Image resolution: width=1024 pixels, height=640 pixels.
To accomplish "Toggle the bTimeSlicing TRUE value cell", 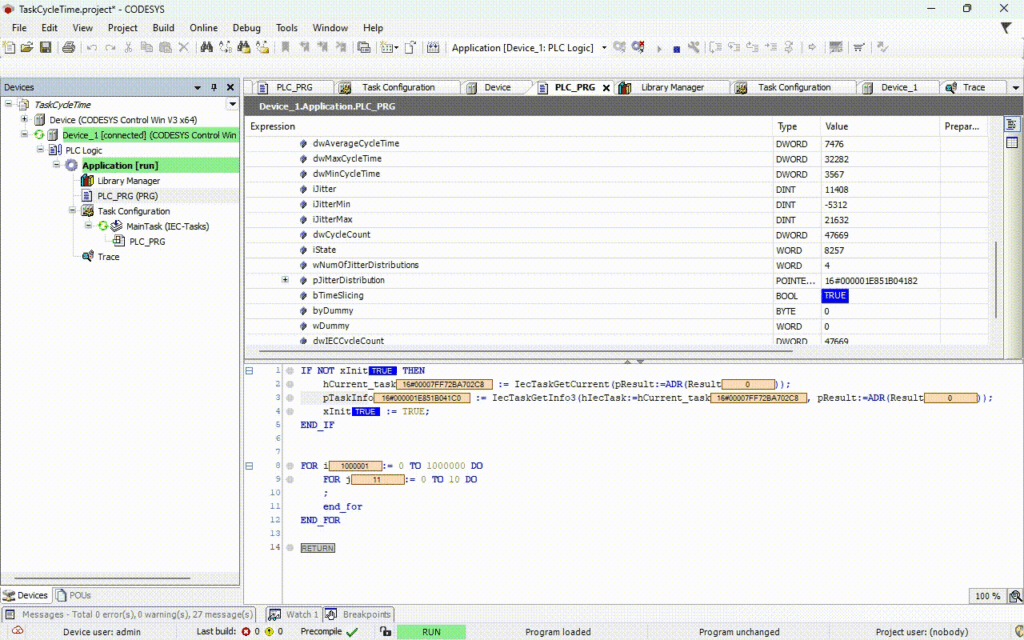I will point(835,296).
